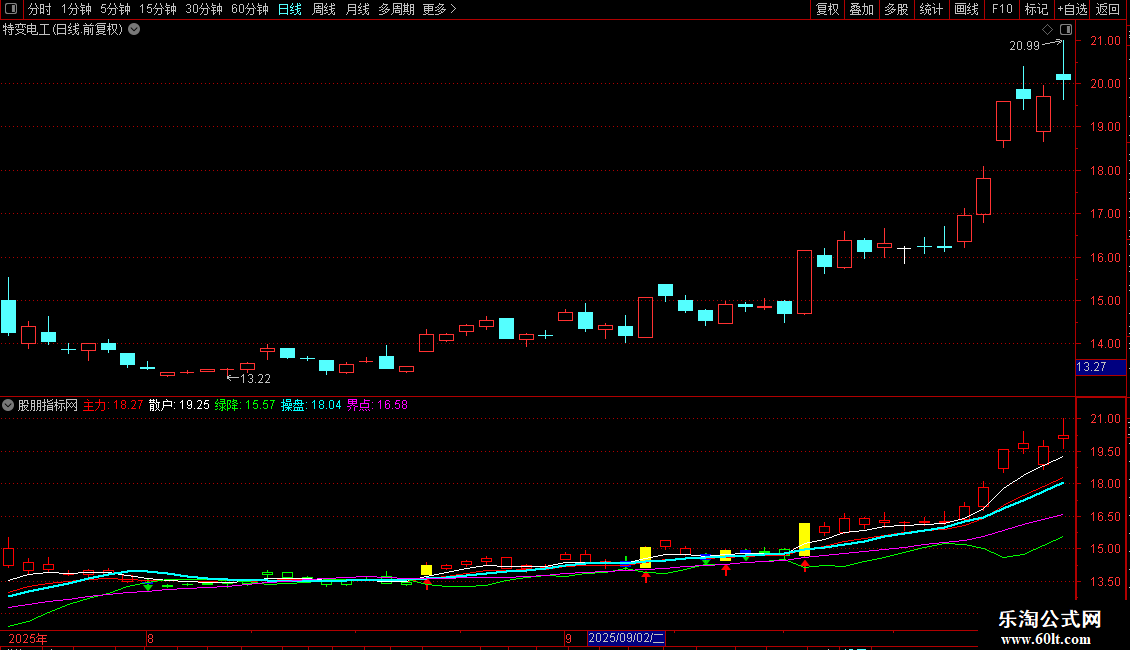Click the 绿降: 15.57 indicator value
Viewport: 1130px width, 650px height.
click(245, 405)
